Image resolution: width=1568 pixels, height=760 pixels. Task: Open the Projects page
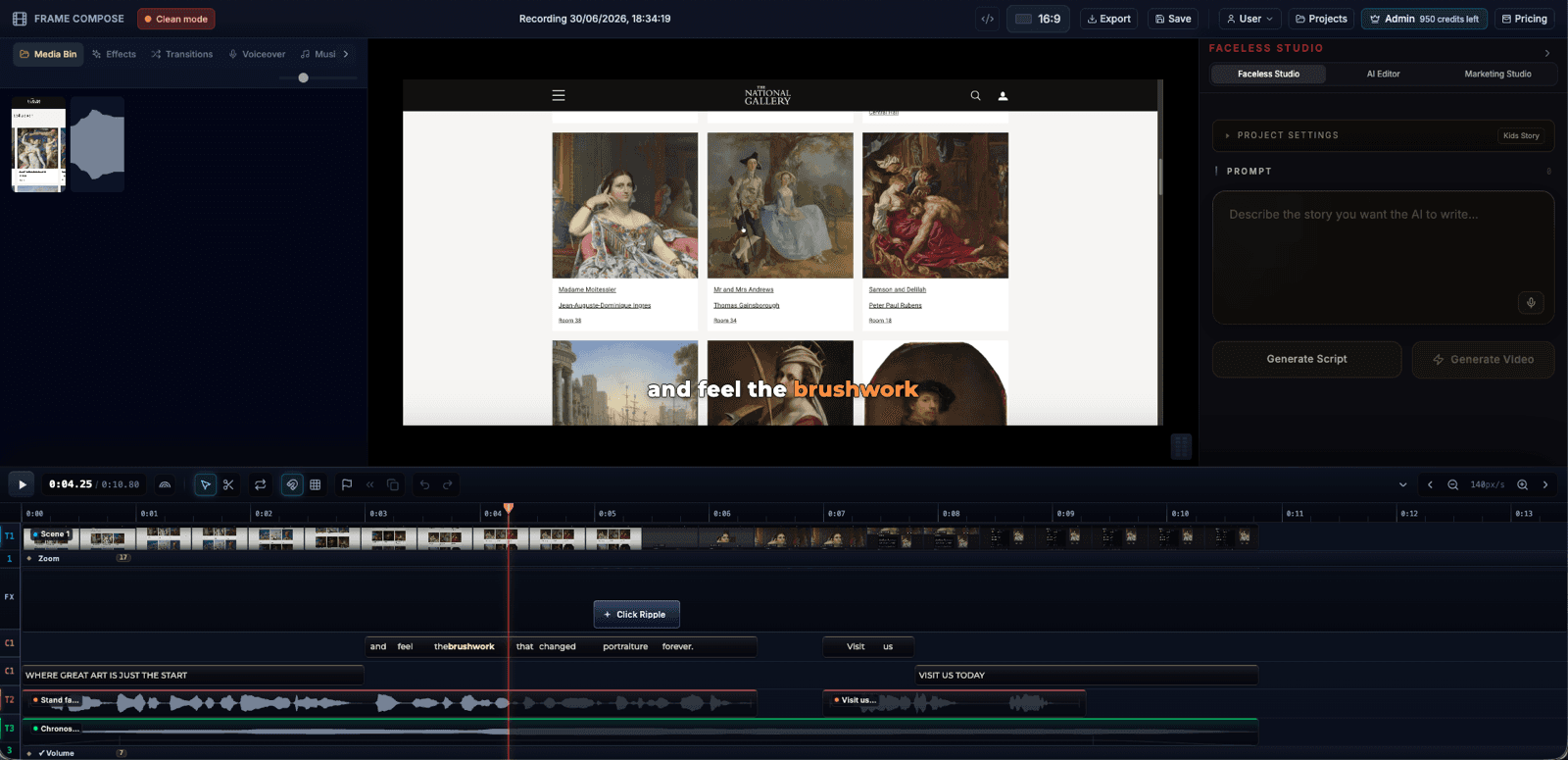1321,19
